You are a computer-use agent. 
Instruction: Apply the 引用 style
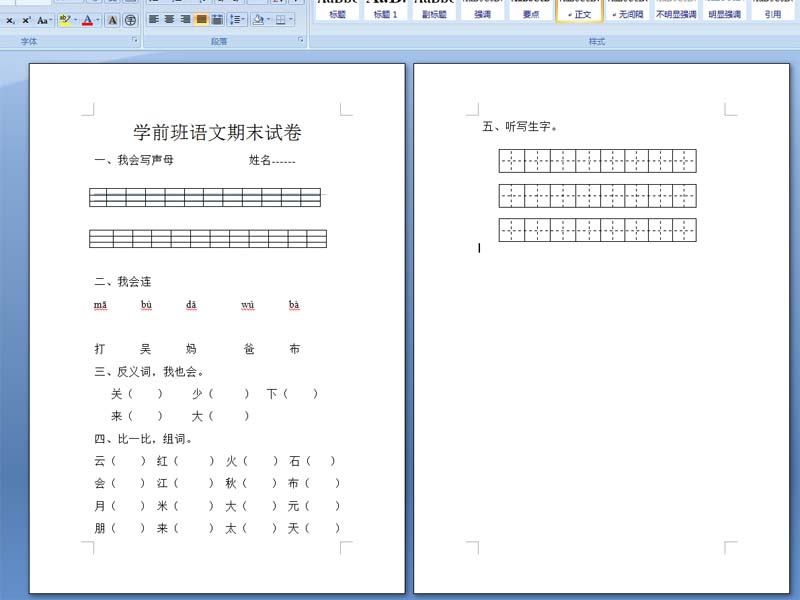pos(773,10)
